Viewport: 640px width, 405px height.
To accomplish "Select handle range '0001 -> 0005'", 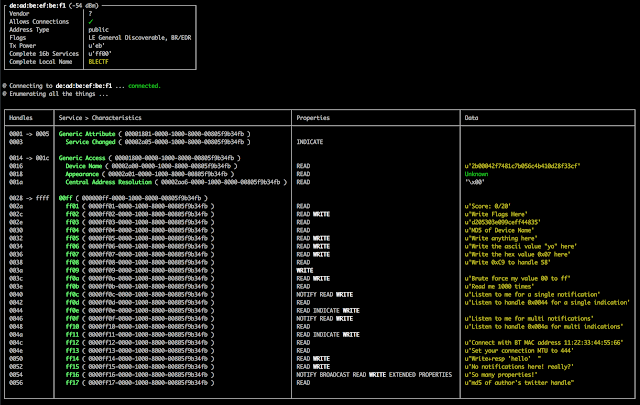I will pyautogui.click(x=29, y=134).
